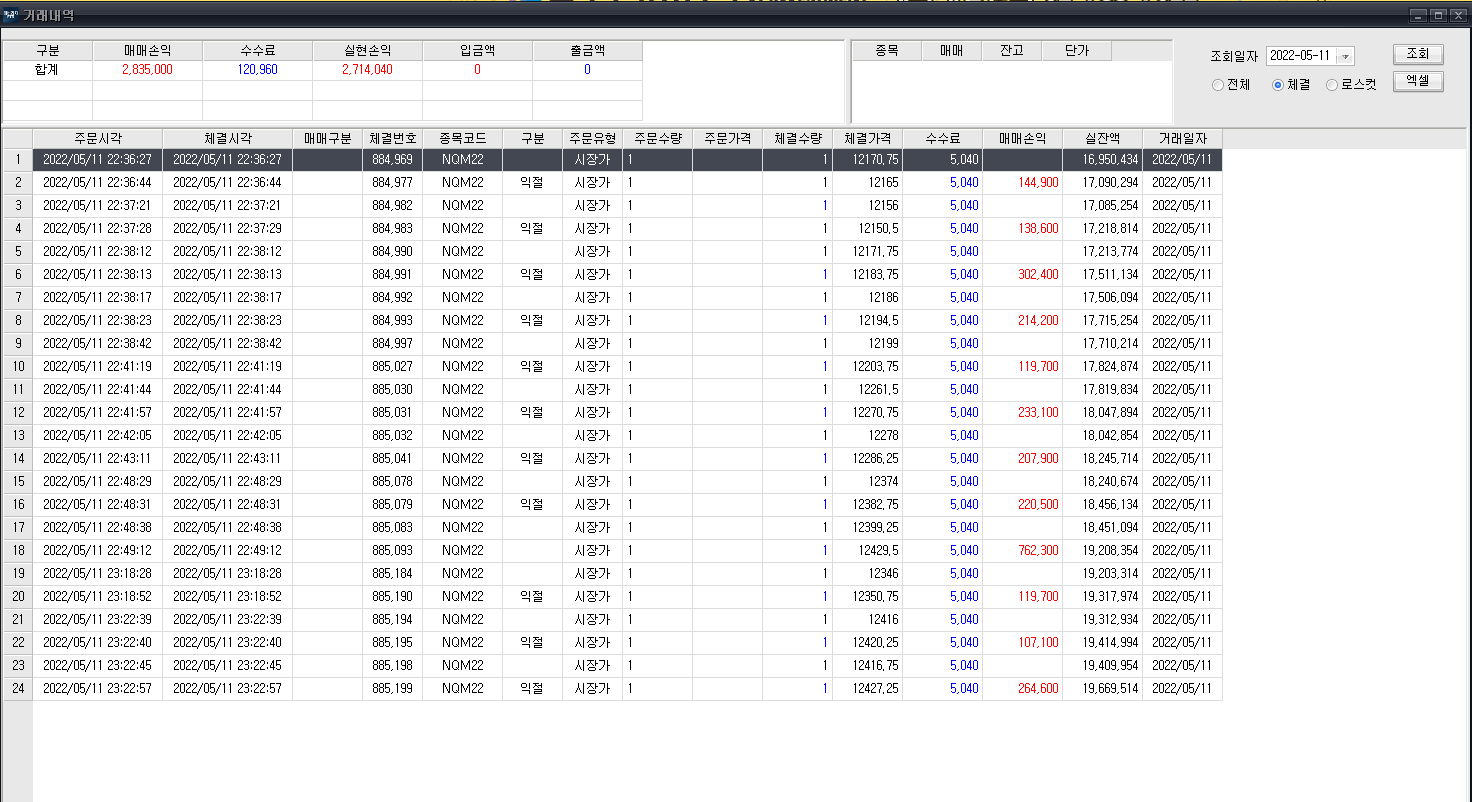This screenshot has width=1472, height=802.
Task: Click the 체결번호 column header
Action: click(x=392, y=138)
